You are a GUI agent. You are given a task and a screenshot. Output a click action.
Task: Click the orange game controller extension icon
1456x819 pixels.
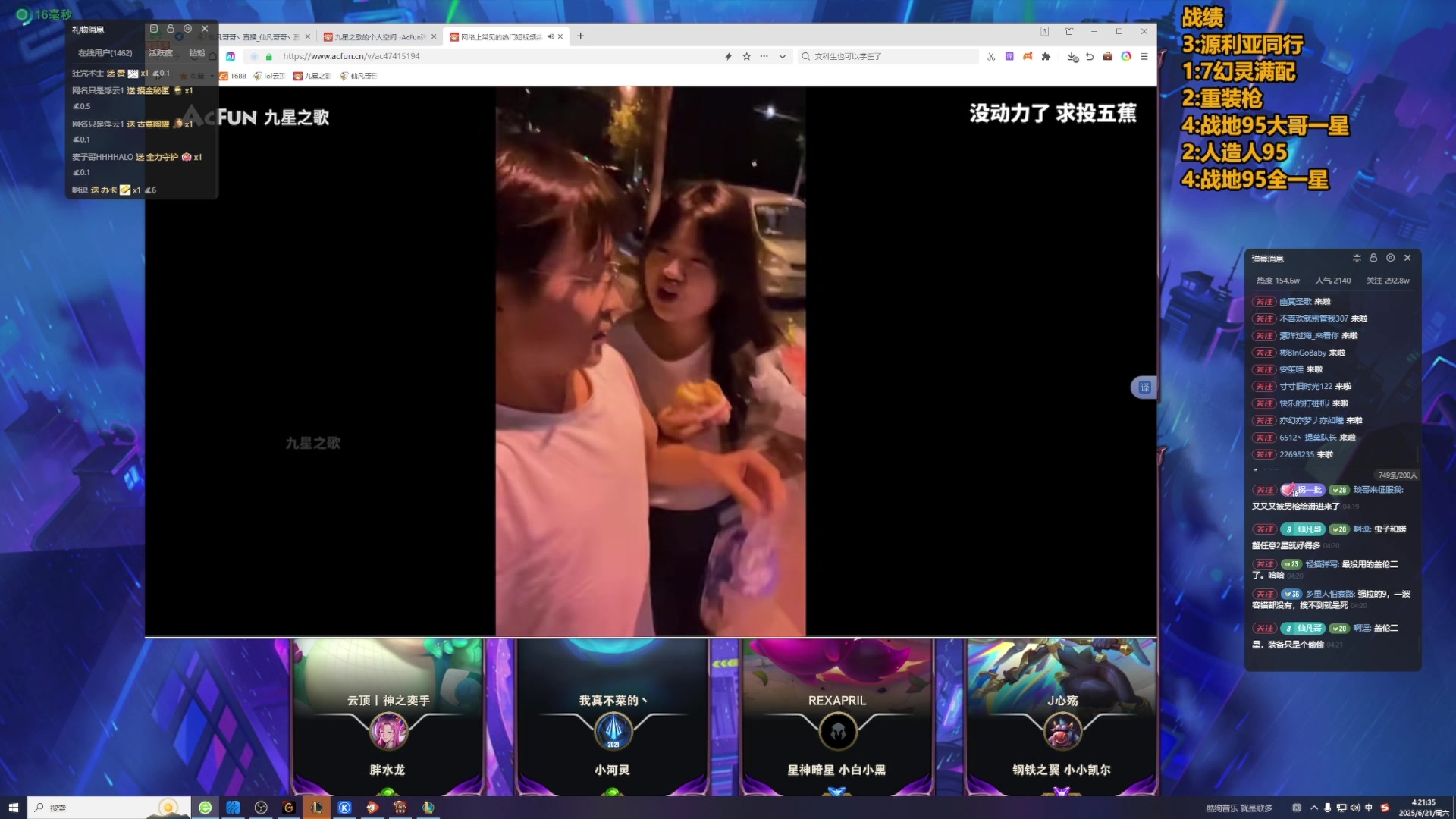click(x=1028, y=56)
